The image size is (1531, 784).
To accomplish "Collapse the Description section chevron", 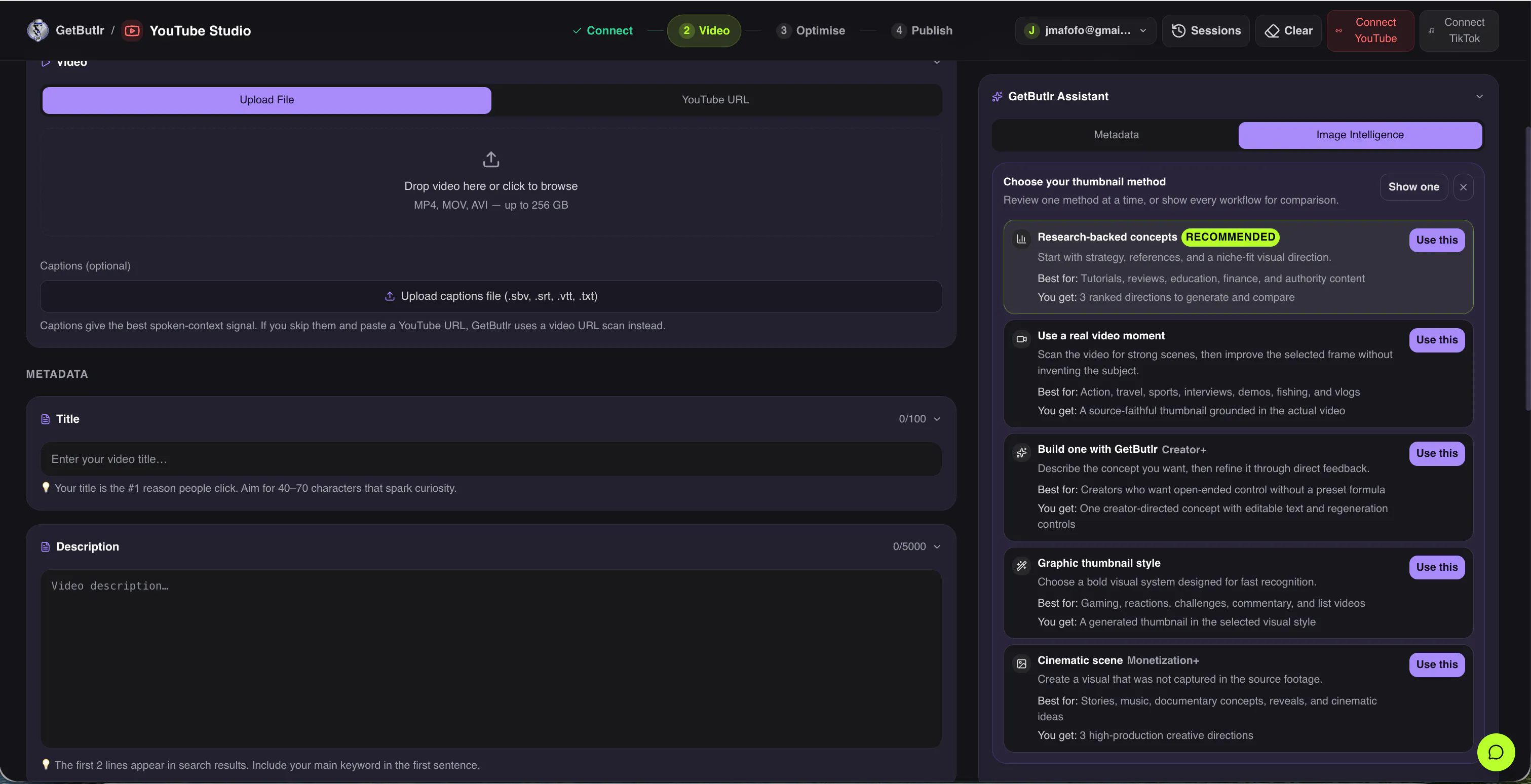I will (x=937, y=547).
